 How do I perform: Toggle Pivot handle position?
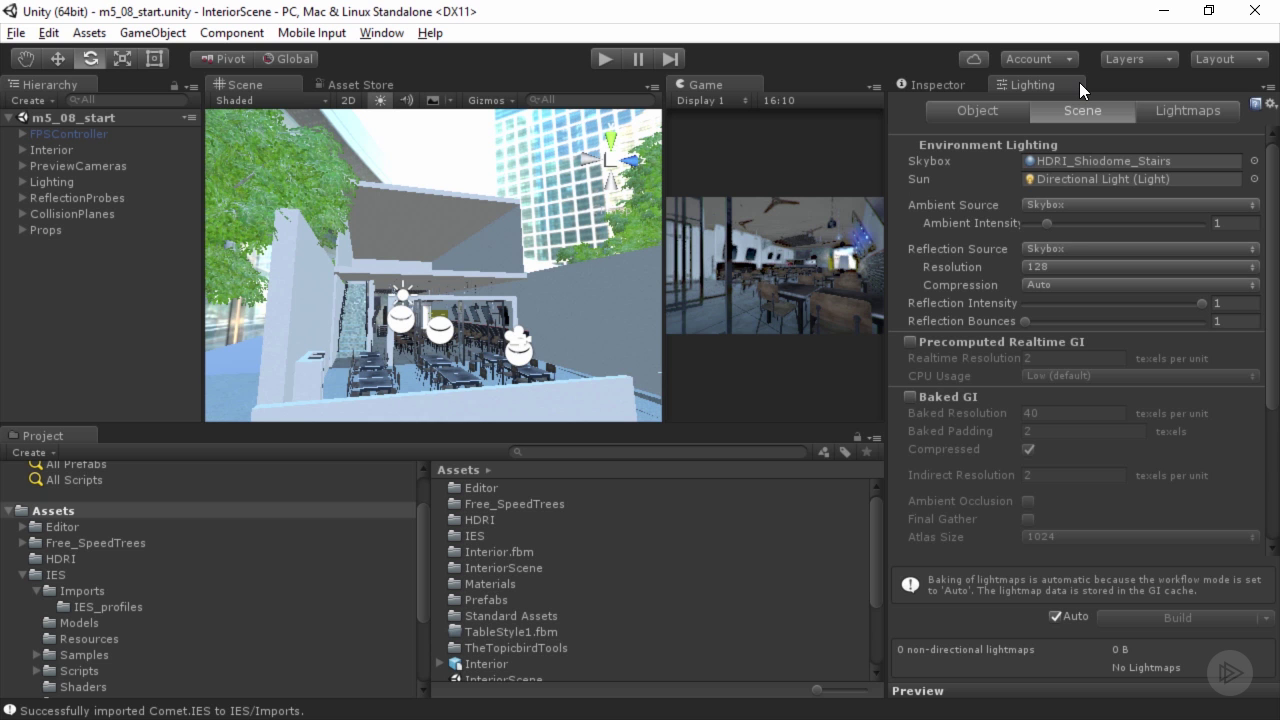[x=222, y=59]
